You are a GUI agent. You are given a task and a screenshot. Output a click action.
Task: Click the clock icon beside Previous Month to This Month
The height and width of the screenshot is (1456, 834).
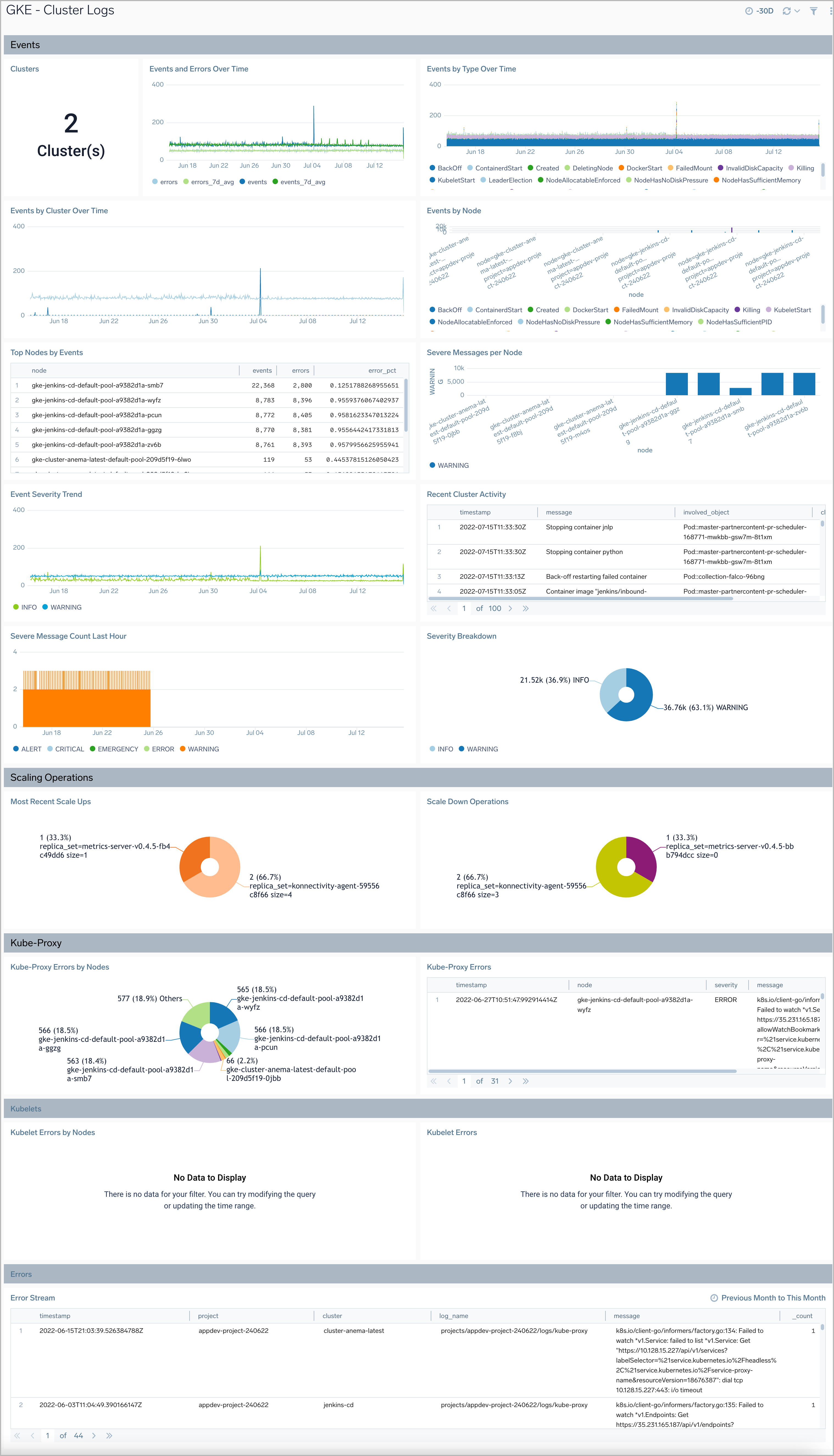tap(714, 1298)
